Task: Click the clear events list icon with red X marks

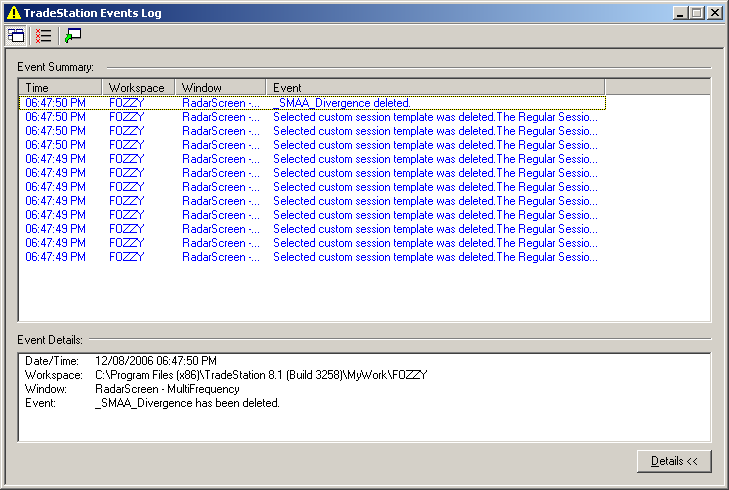Action: (43, 36)
